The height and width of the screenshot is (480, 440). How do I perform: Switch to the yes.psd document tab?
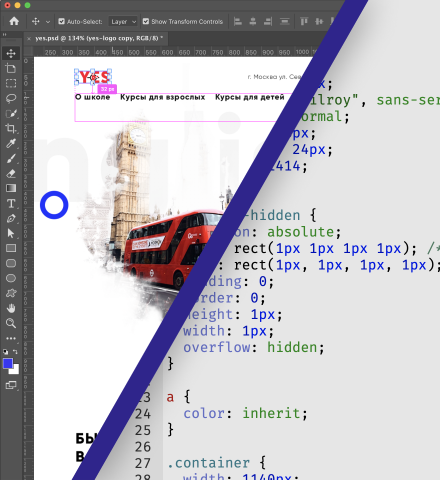pos(99,38)
